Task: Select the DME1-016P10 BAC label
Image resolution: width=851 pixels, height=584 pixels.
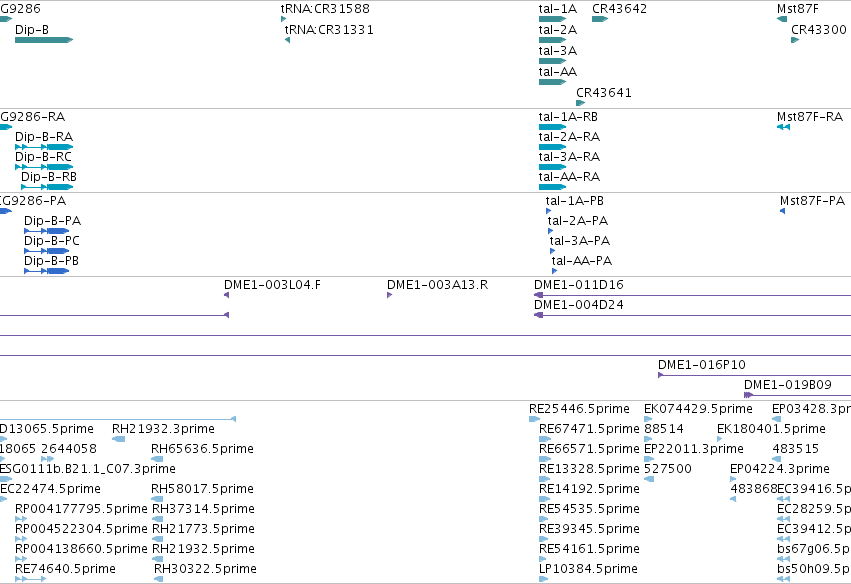Action: (x=702, y=365)
